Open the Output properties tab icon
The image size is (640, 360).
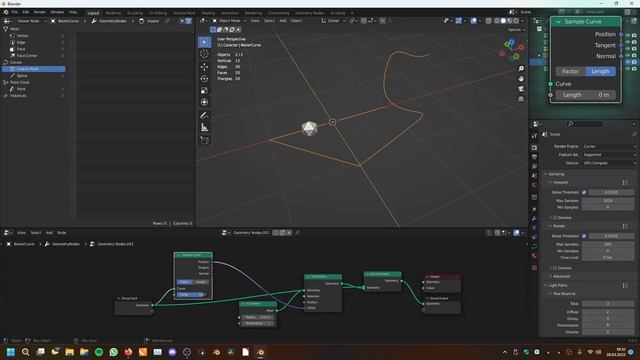pos(534,157)
